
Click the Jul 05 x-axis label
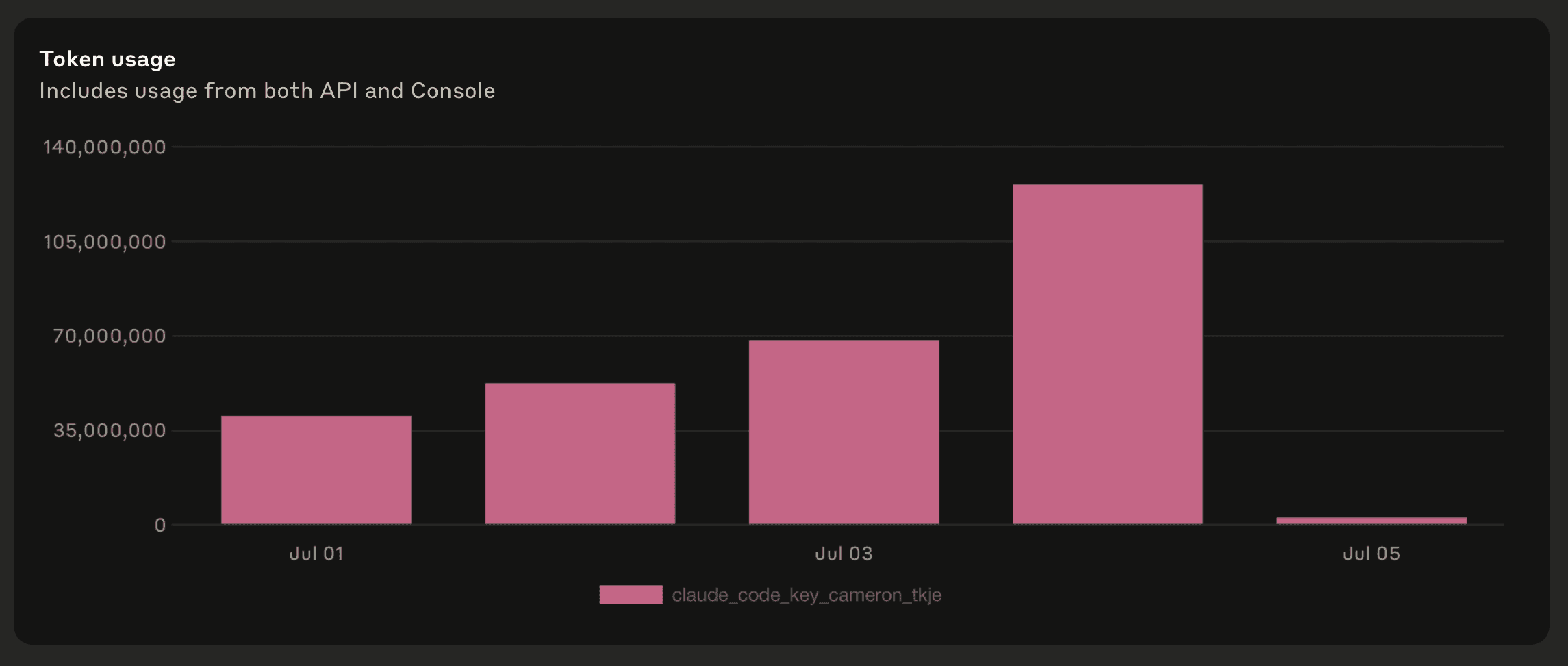[1371, 554]
